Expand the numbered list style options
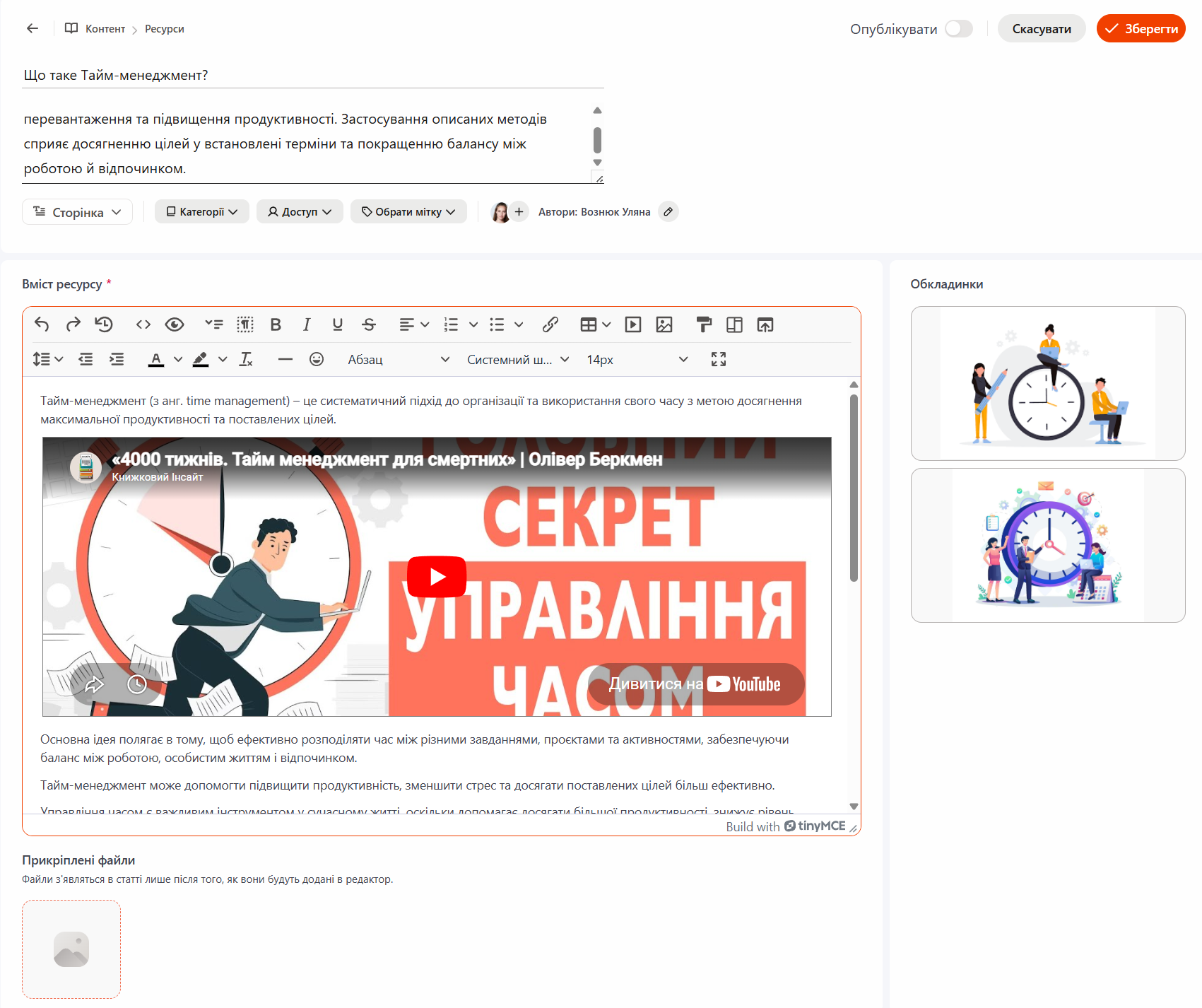Viewport: 1202px width, 1008px height. [x=473, y=324]
